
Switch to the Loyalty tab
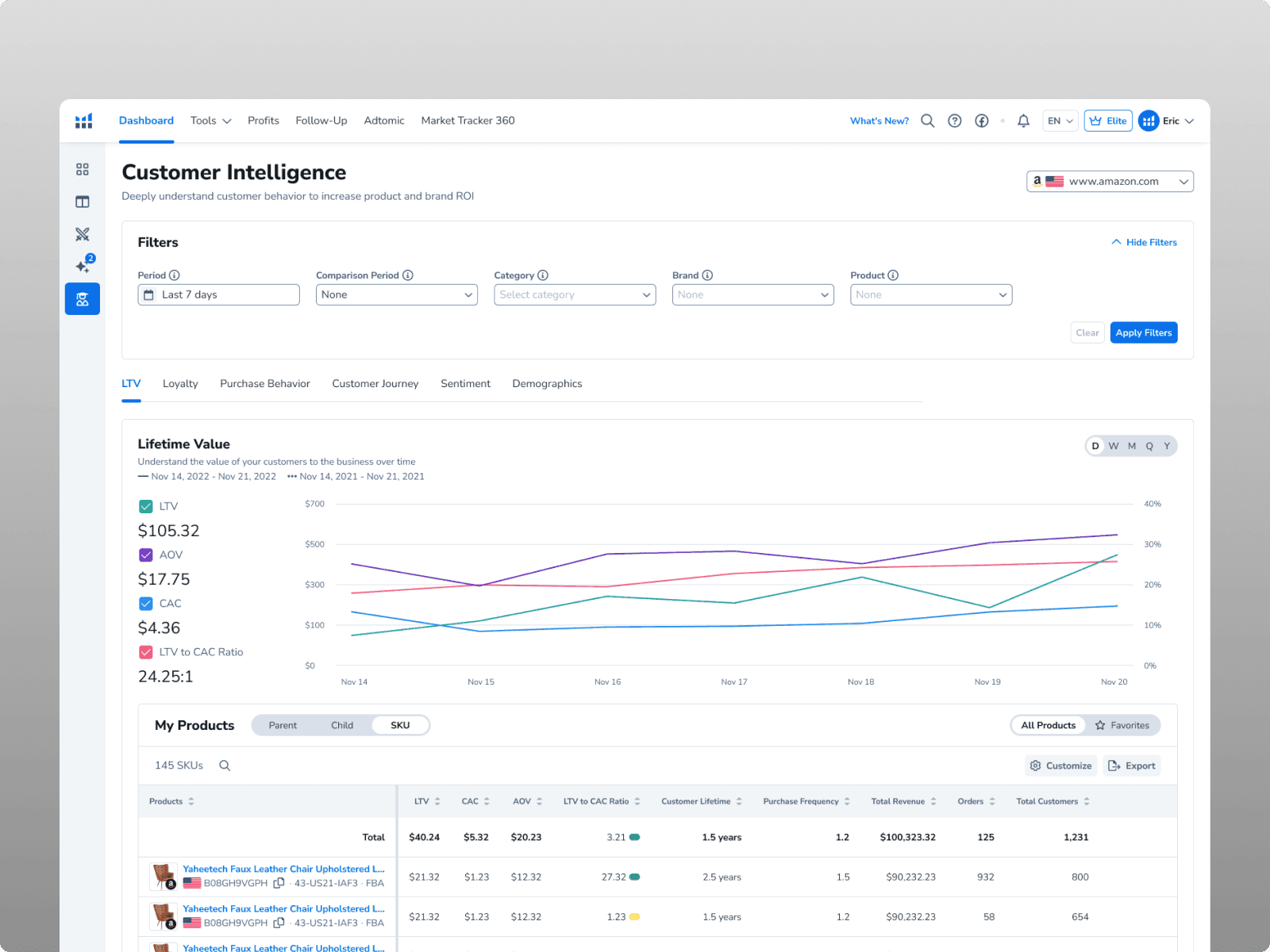(180, 384)
